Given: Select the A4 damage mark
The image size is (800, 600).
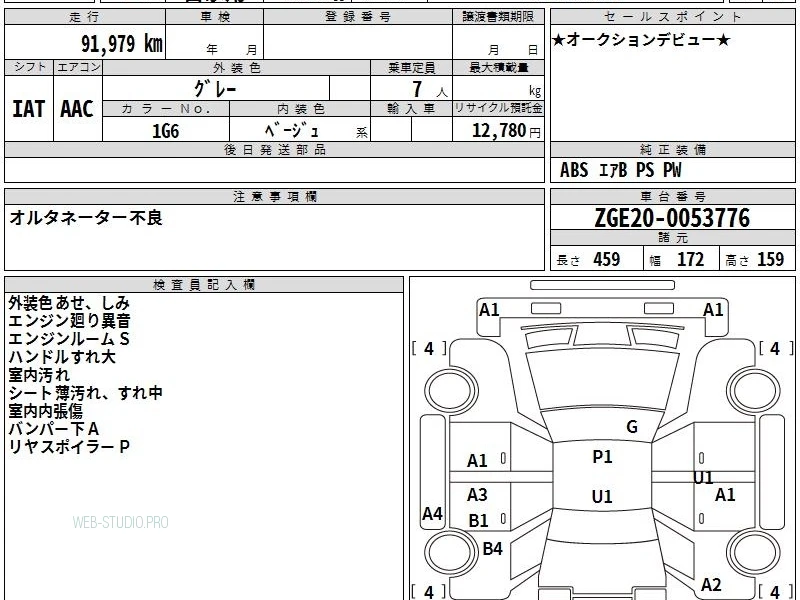Looking at the screenshot, I should point(432,514).
